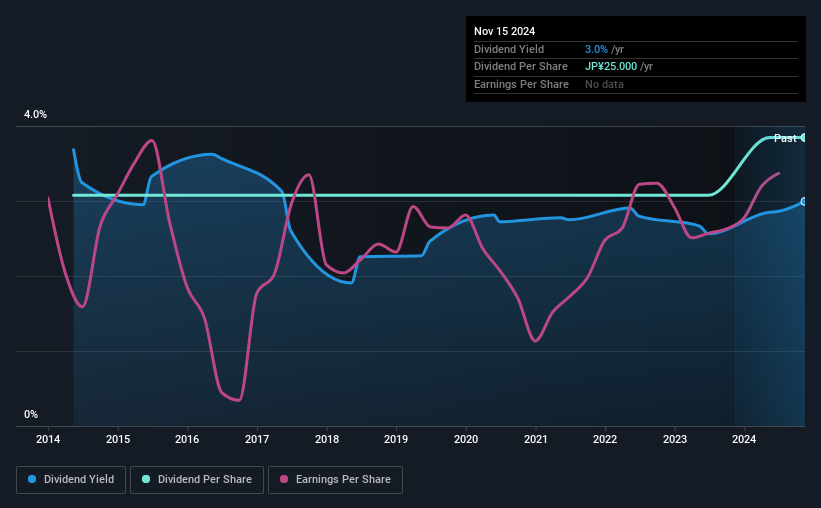Click the Dividend Yield endpoint marker
This screenshot has height=508, width=821.
click(804, 202)
